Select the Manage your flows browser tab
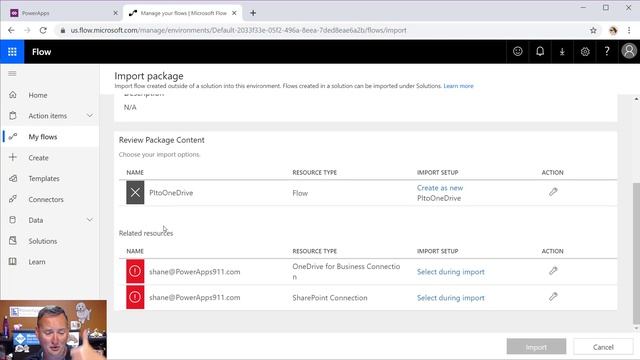Image resolution: width=640 pixels, height=360 pixels. click(182, 13)
